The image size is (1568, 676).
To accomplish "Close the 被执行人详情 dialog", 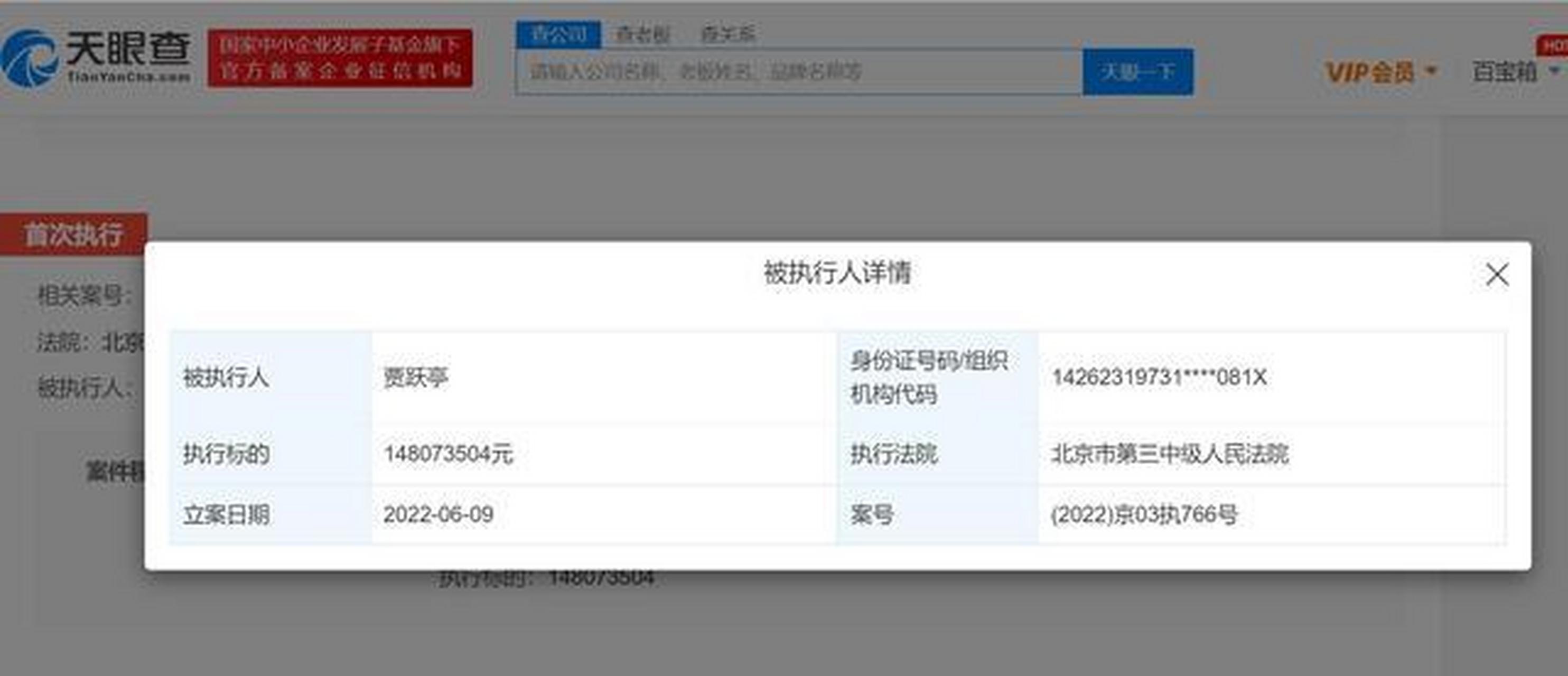I will click(1497, 275).
